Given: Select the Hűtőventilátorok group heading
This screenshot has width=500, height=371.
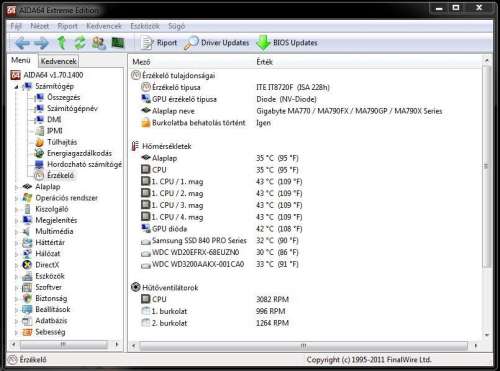Looking at the screenshot, I should [165, 287].
